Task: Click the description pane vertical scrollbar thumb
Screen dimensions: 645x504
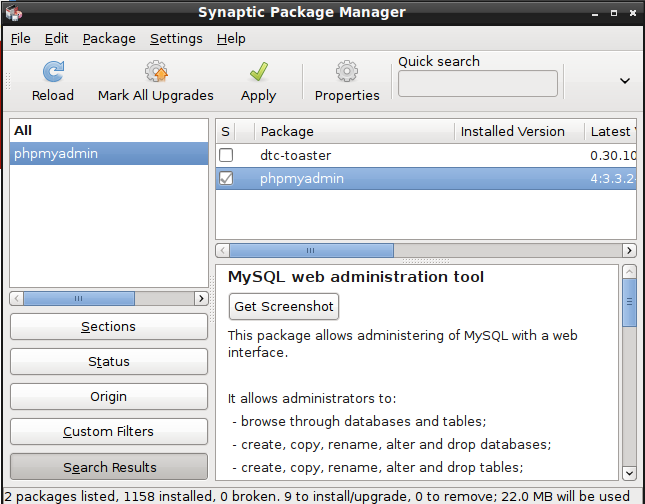Action: 629,302
